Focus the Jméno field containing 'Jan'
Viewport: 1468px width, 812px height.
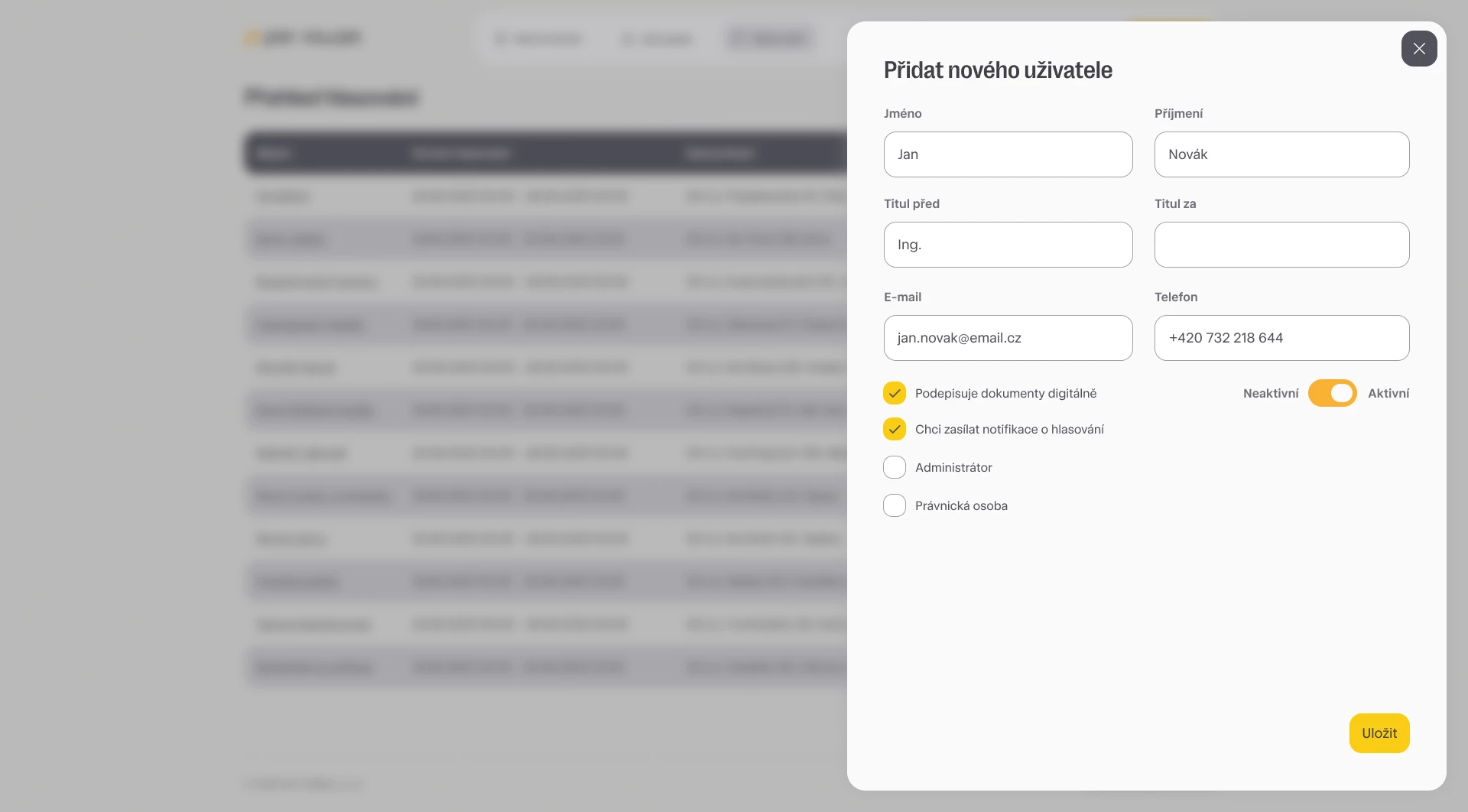1008,154
